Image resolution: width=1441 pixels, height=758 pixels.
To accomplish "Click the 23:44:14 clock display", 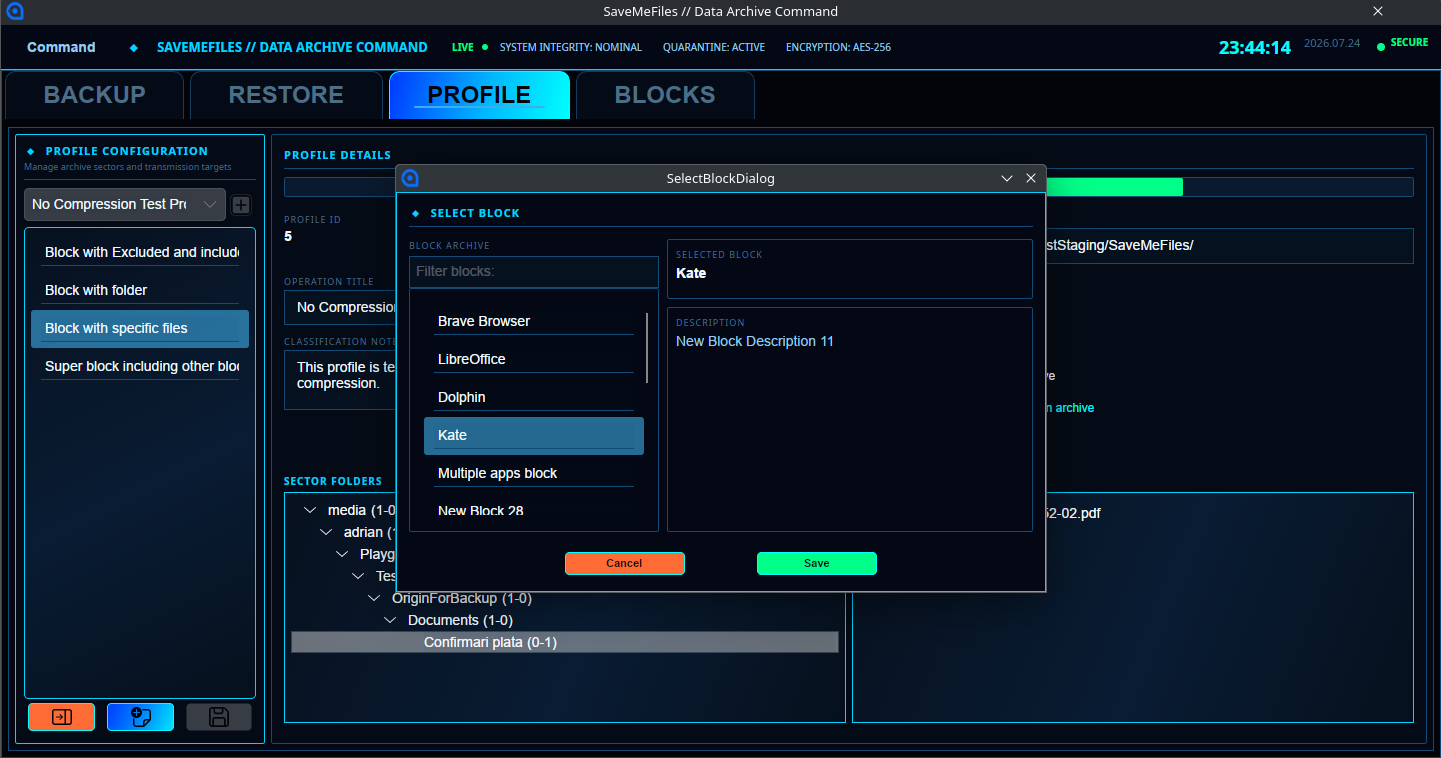I will (x=1254, y=47).
